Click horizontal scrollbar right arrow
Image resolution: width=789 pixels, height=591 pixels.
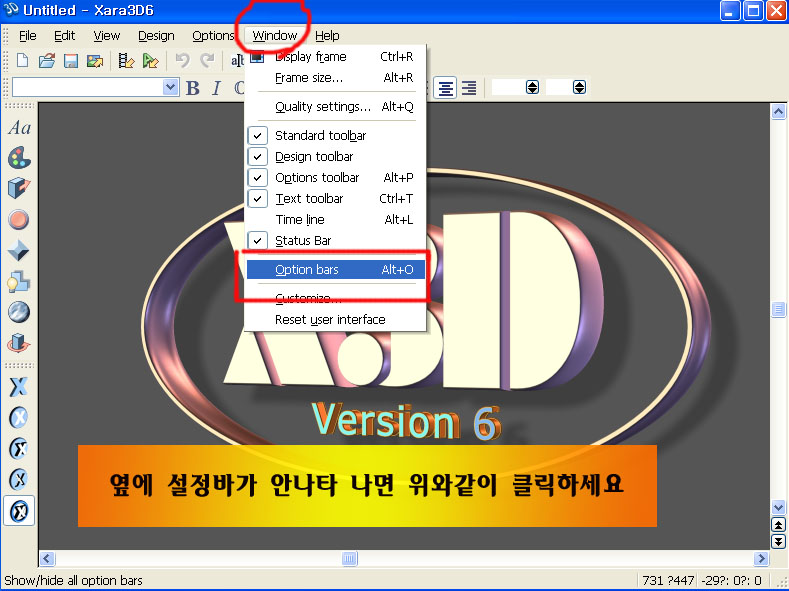(761, 558)
